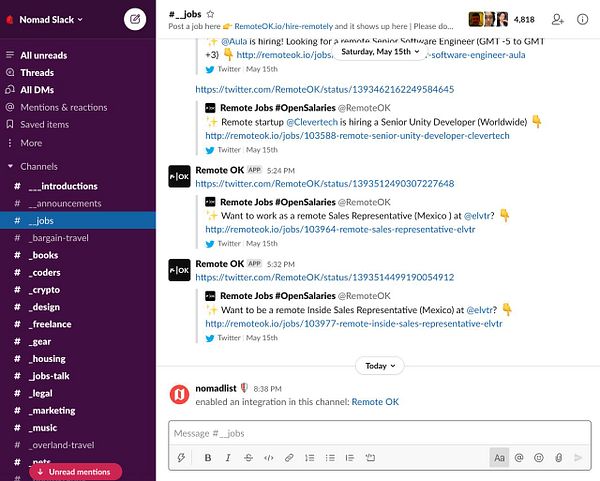Insert blockquote formatting
Screen dimensions: 600x481
(x=350, y=457)
